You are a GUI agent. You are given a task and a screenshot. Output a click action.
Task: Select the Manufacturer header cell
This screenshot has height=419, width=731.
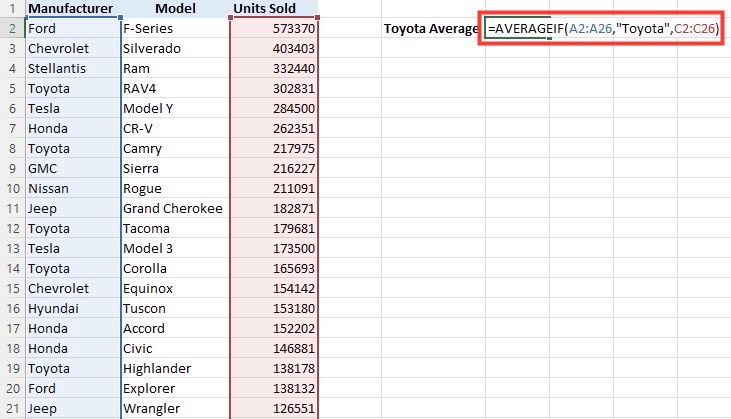point(73,8)
